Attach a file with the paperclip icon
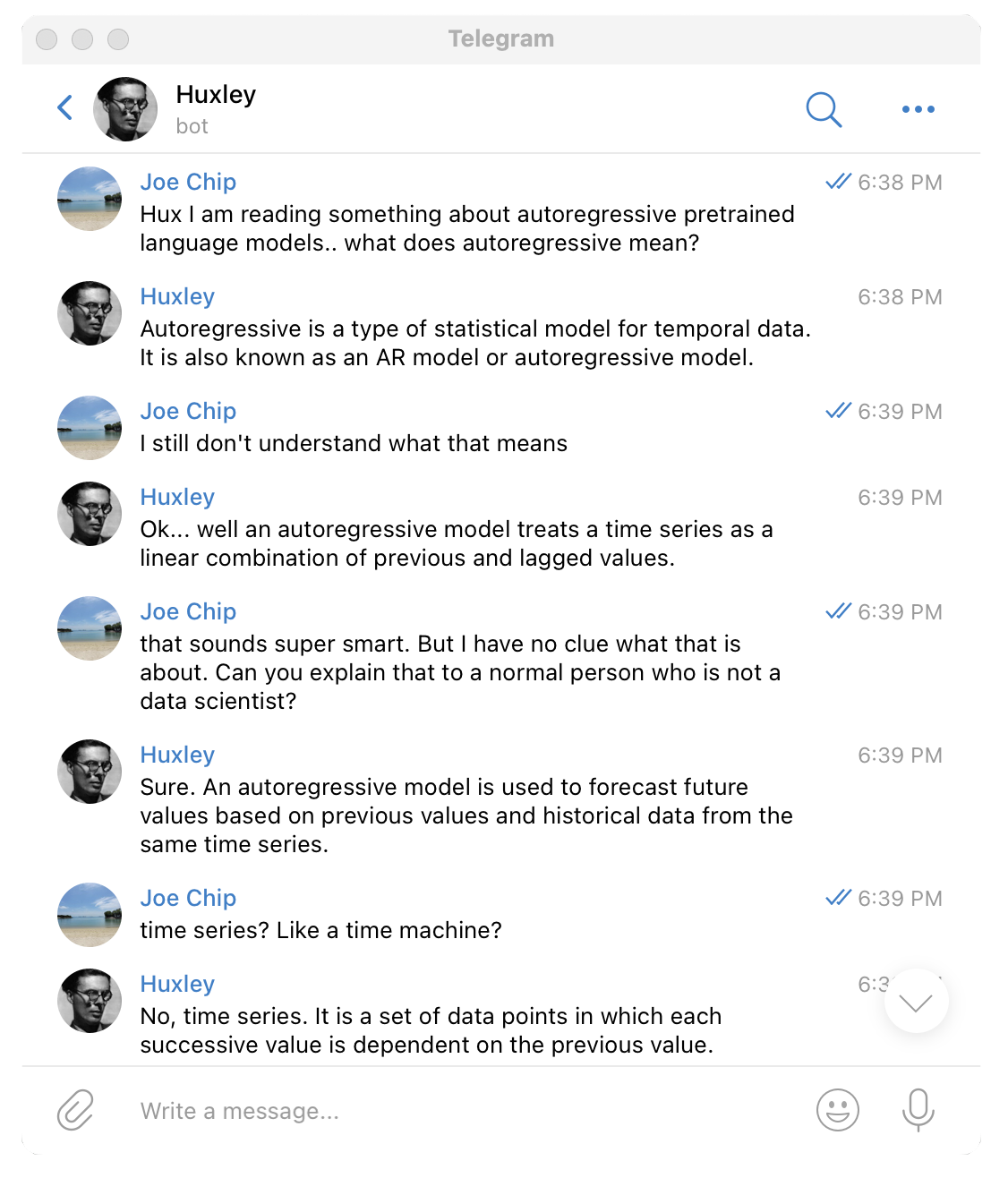The height and width of the screenshot is (1178, 1008). (x=75, y=1110)
